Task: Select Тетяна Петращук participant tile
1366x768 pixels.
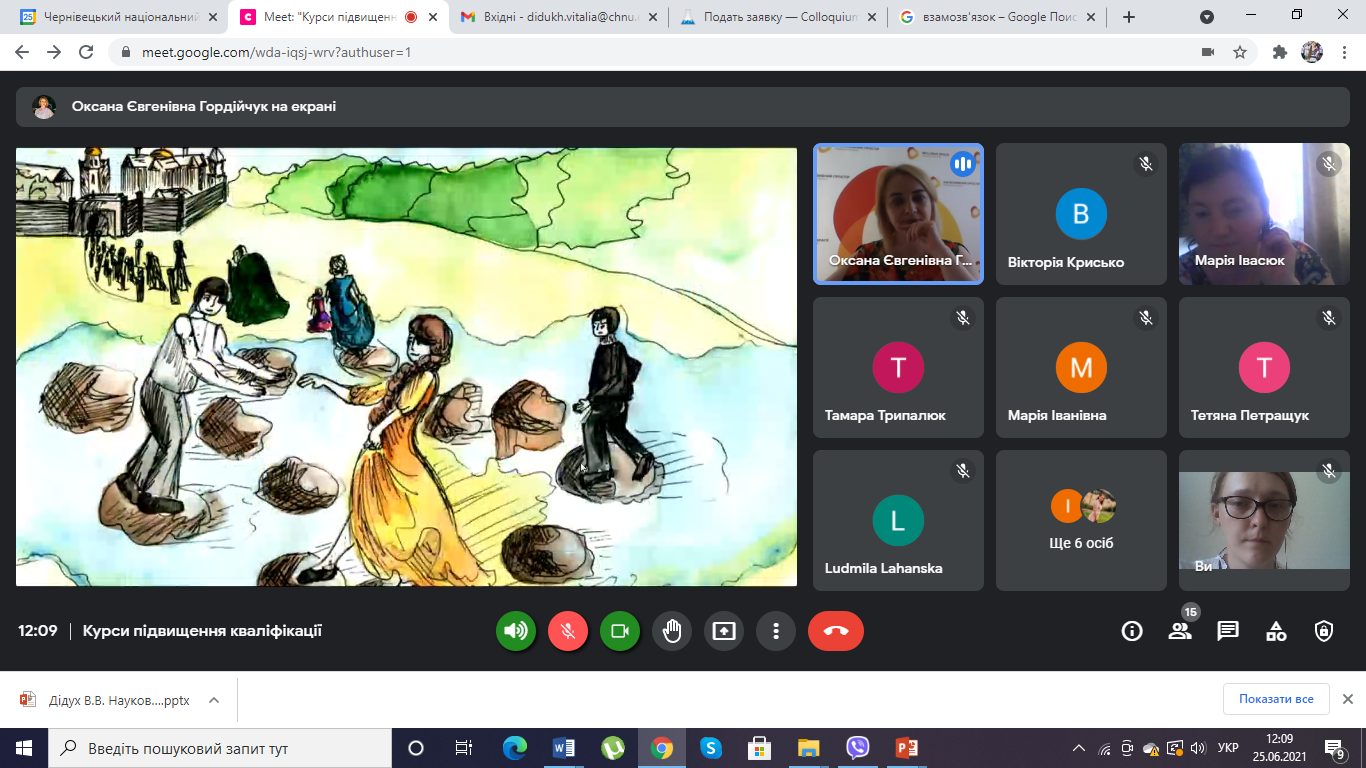Action: (1264, 367)
